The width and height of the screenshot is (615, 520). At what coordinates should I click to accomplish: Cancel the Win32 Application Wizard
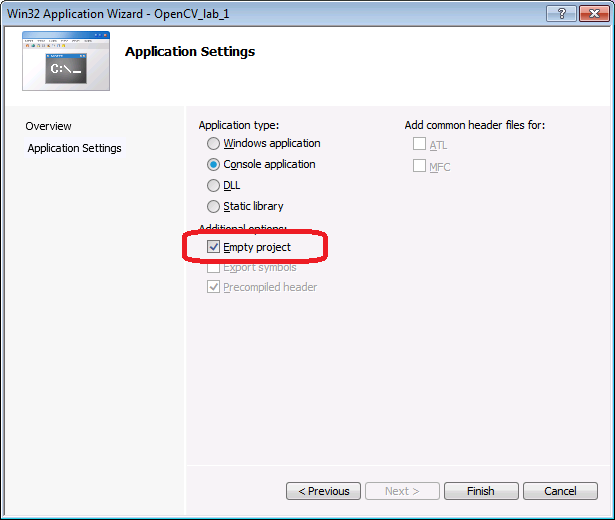560,491
